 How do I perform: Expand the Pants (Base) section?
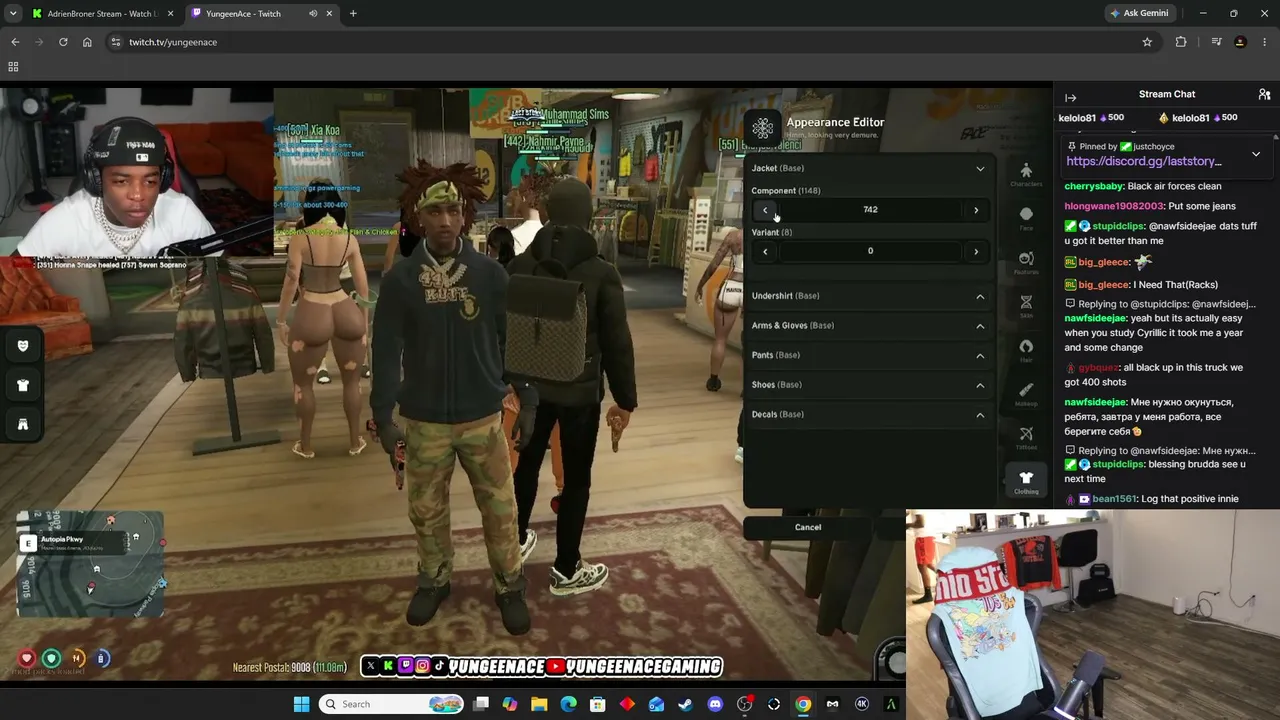pyautogui.click(x=980, y=355)
